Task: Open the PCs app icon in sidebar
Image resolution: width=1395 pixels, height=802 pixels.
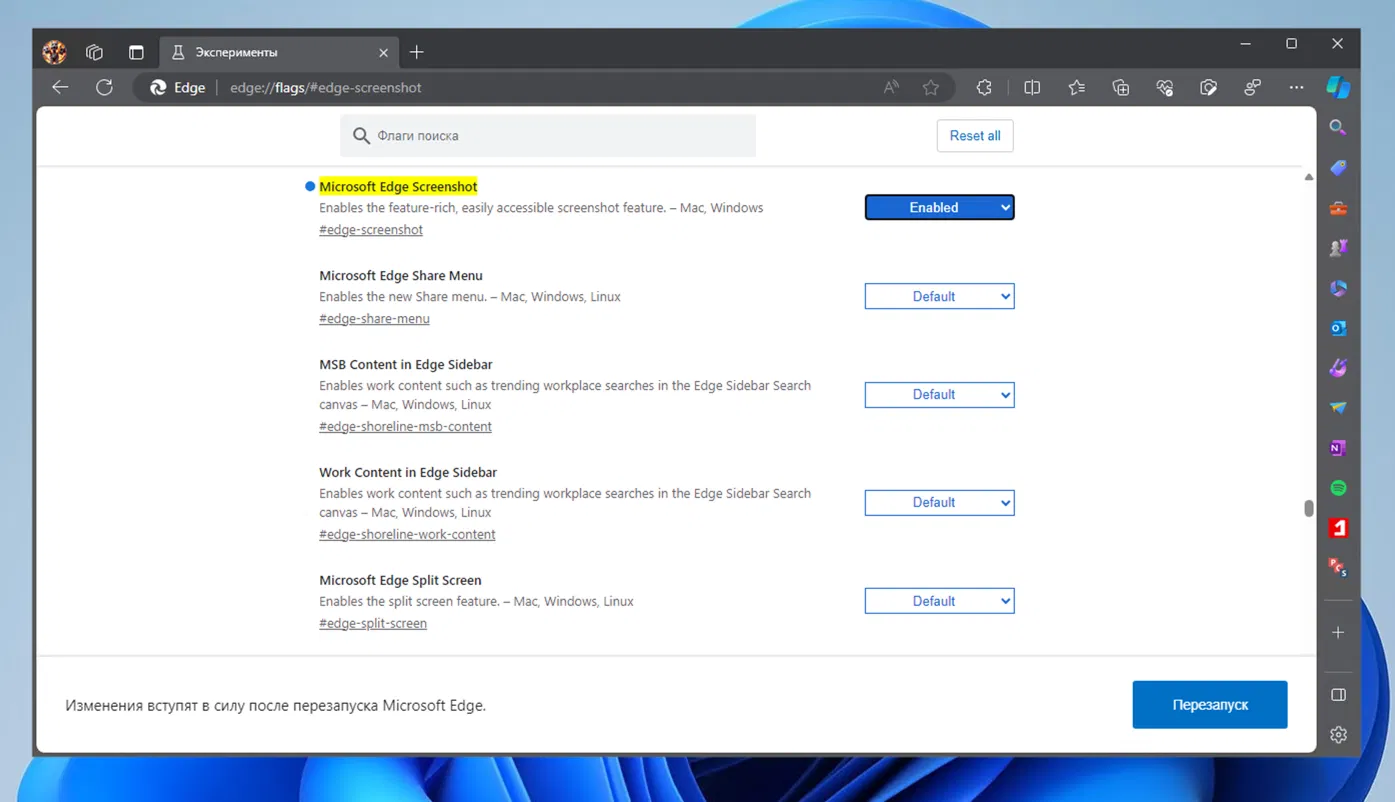Action: (x=1338, y=568)
